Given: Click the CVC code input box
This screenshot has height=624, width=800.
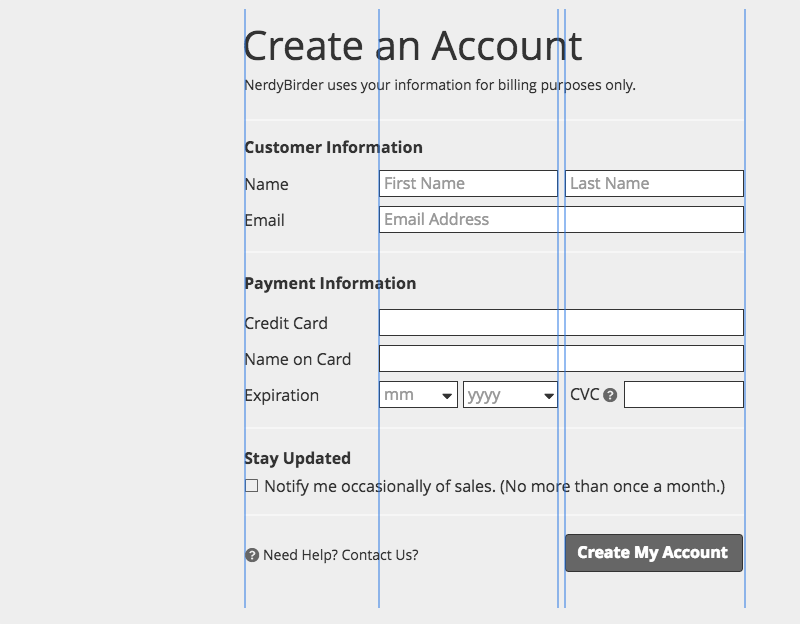Looking at the screenshot, I should 684,395.
